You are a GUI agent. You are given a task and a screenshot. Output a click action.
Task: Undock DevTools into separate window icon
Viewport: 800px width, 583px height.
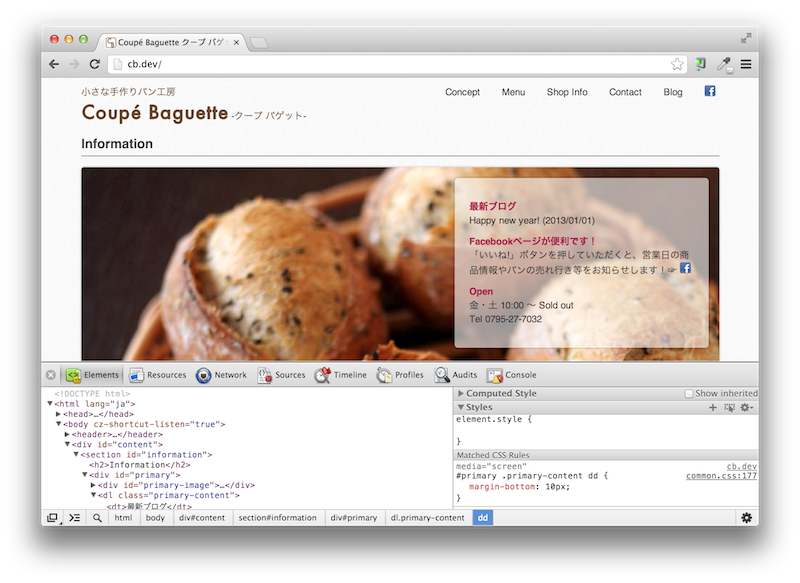tap(53, 518)
